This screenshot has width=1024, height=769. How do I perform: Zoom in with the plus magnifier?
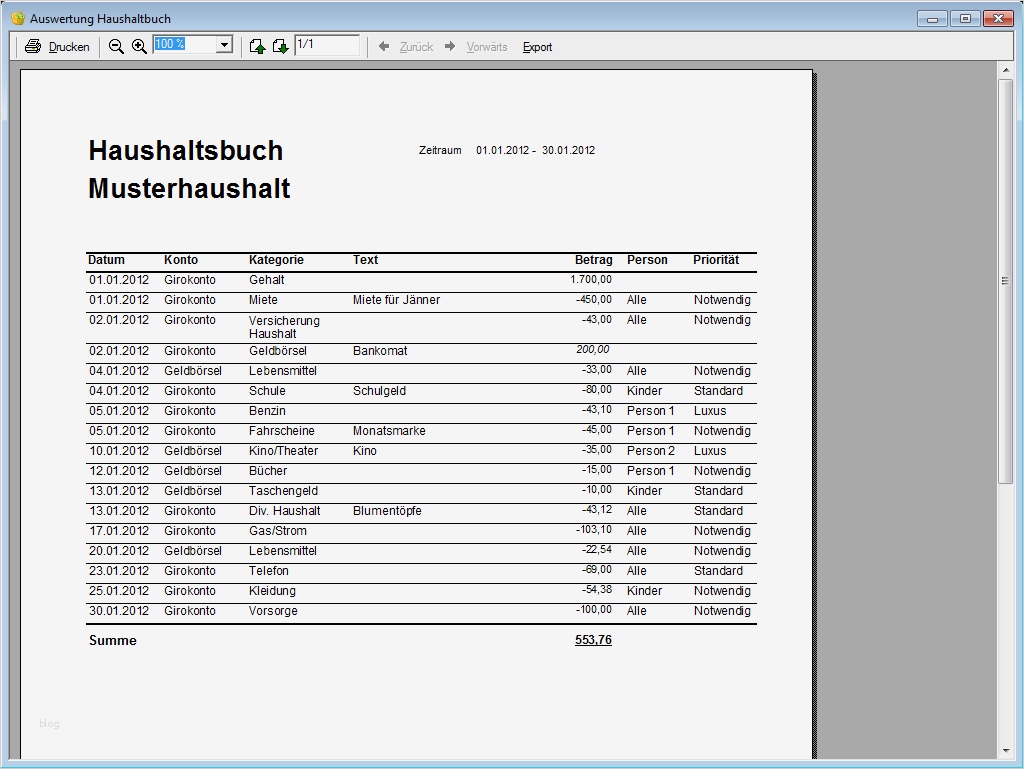139,46
